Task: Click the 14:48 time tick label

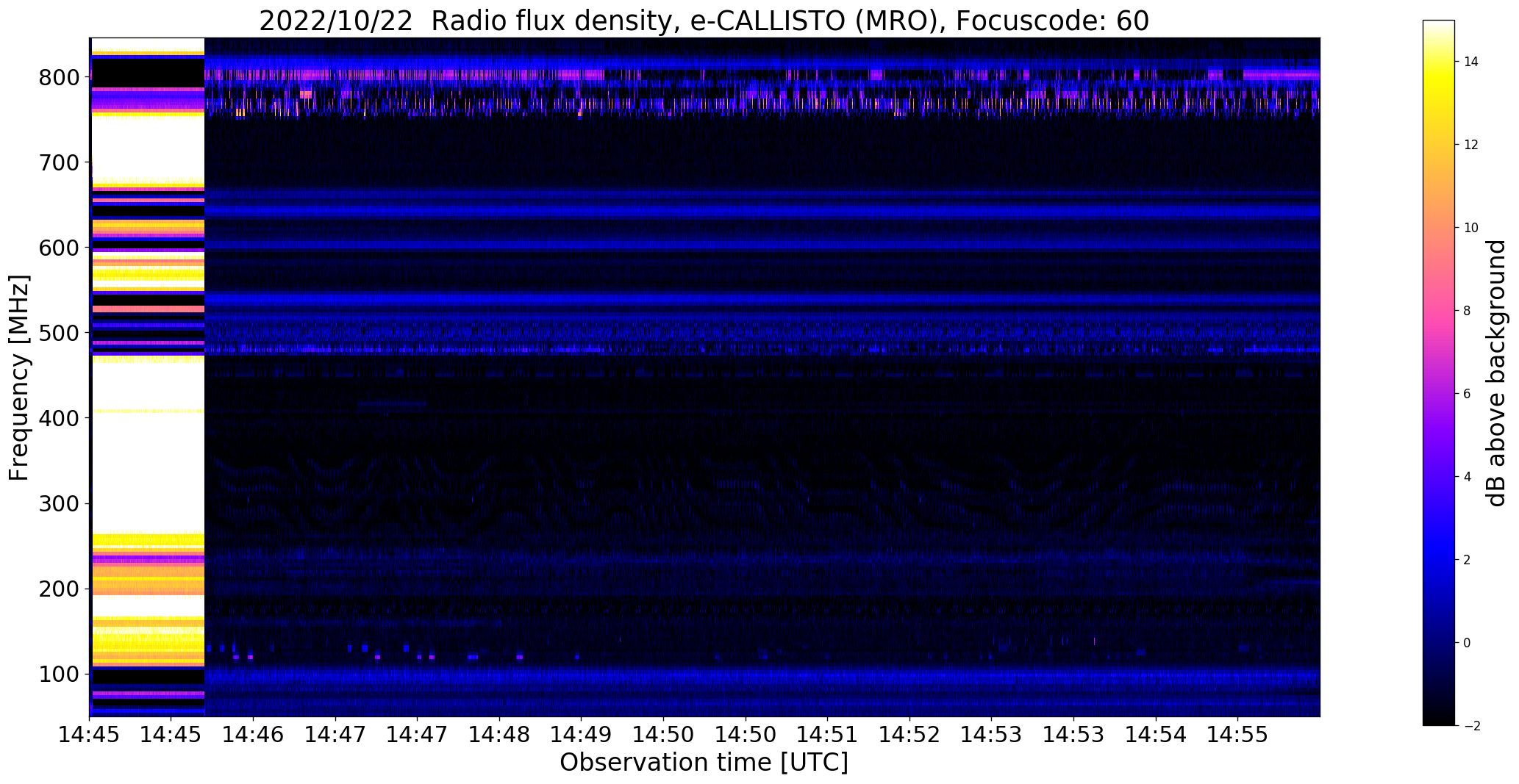Action: [x=500, y=734]
